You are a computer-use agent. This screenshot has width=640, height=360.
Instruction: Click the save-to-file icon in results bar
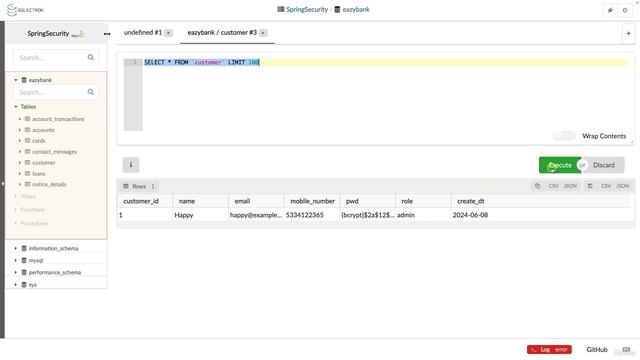[x=590, y=186]
